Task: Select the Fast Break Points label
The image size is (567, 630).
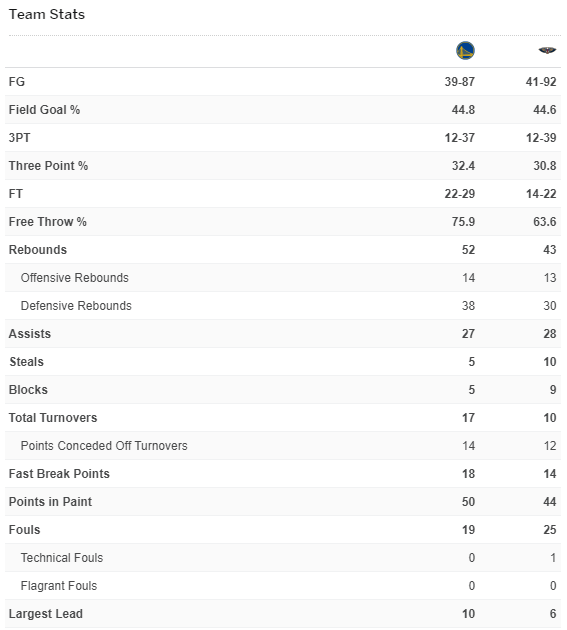Action: coord(59,474)
